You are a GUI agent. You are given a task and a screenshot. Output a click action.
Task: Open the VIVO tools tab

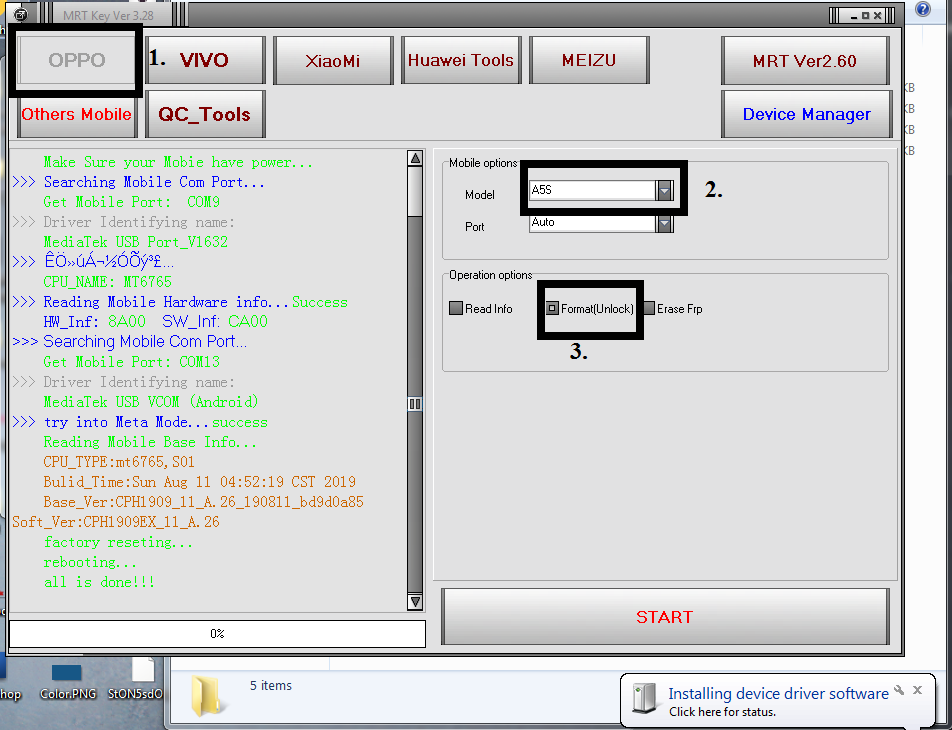click(x=205, y=60)
